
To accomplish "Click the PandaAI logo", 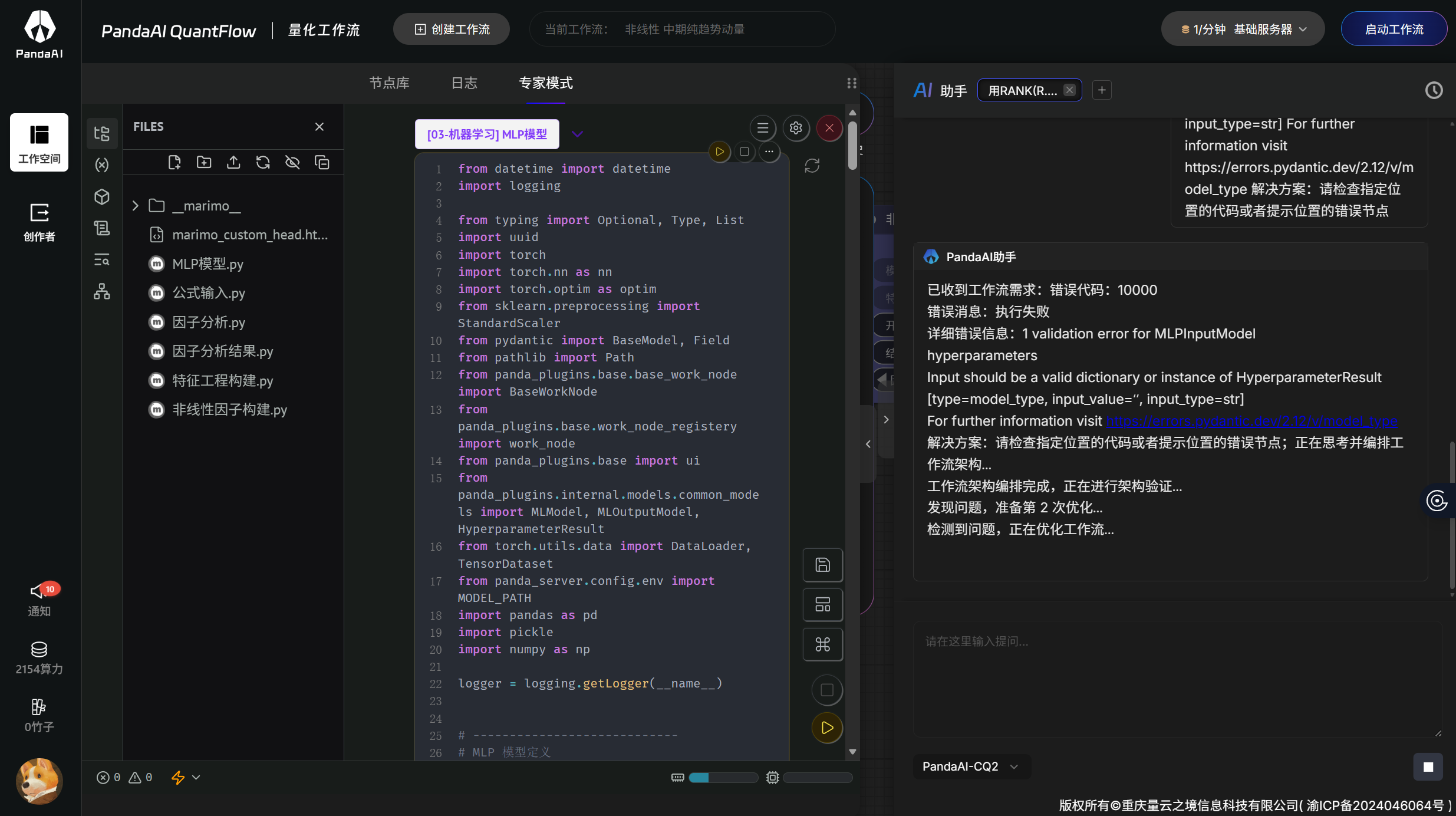I will coord(39,34).
